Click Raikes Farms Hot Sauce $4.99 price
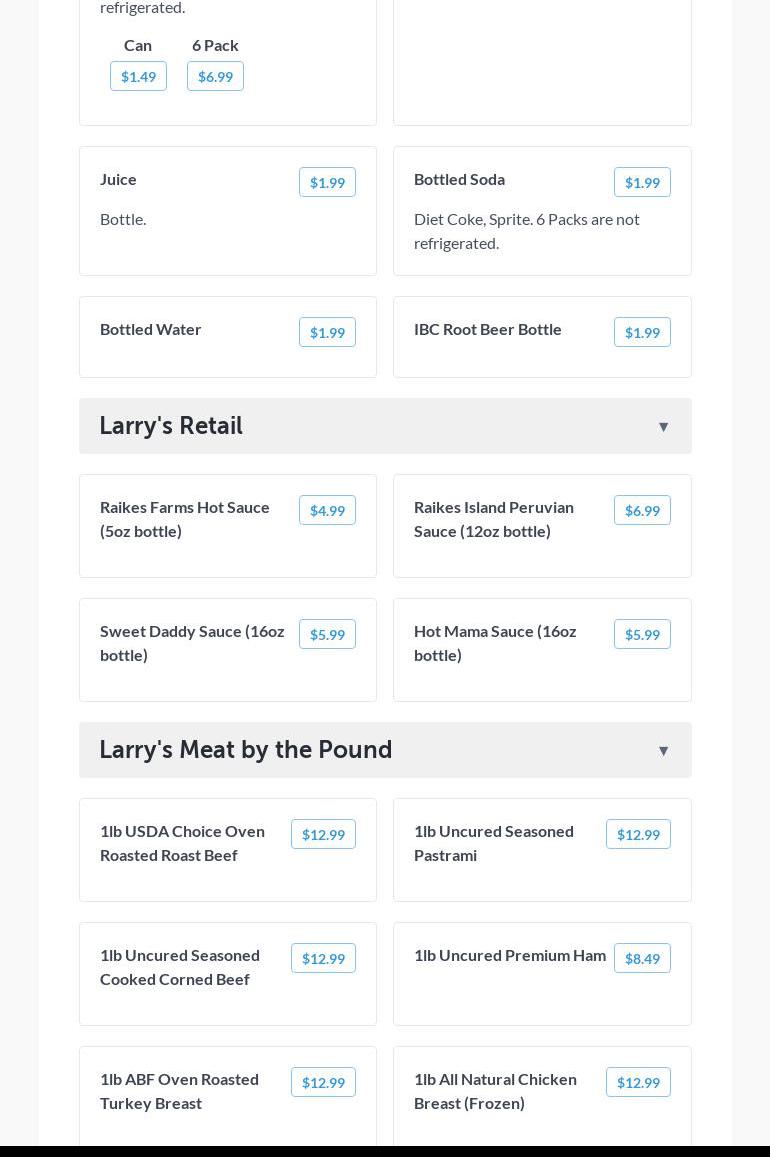 click(x=327, y=511)
